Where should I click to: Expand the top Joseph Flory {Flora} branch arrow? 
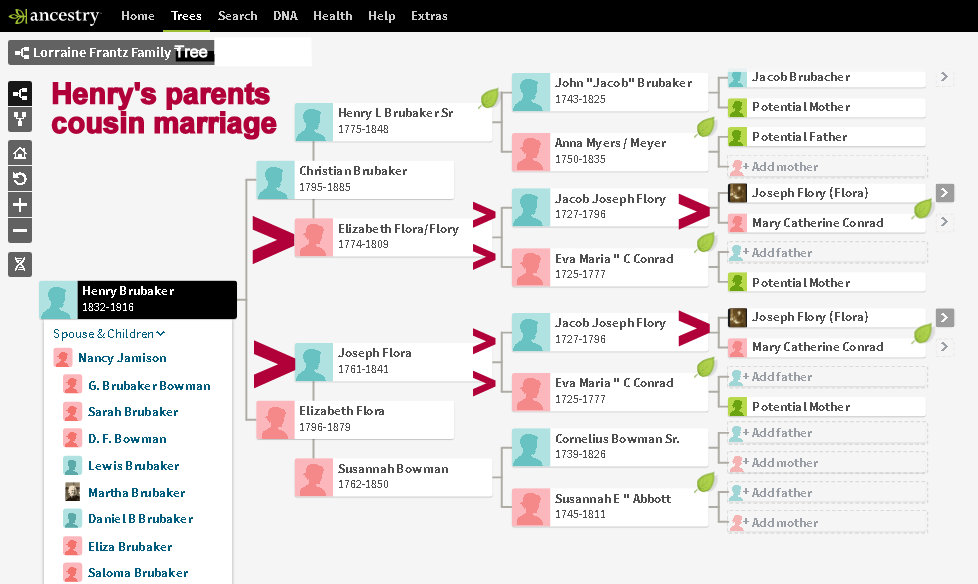point(944,193)
